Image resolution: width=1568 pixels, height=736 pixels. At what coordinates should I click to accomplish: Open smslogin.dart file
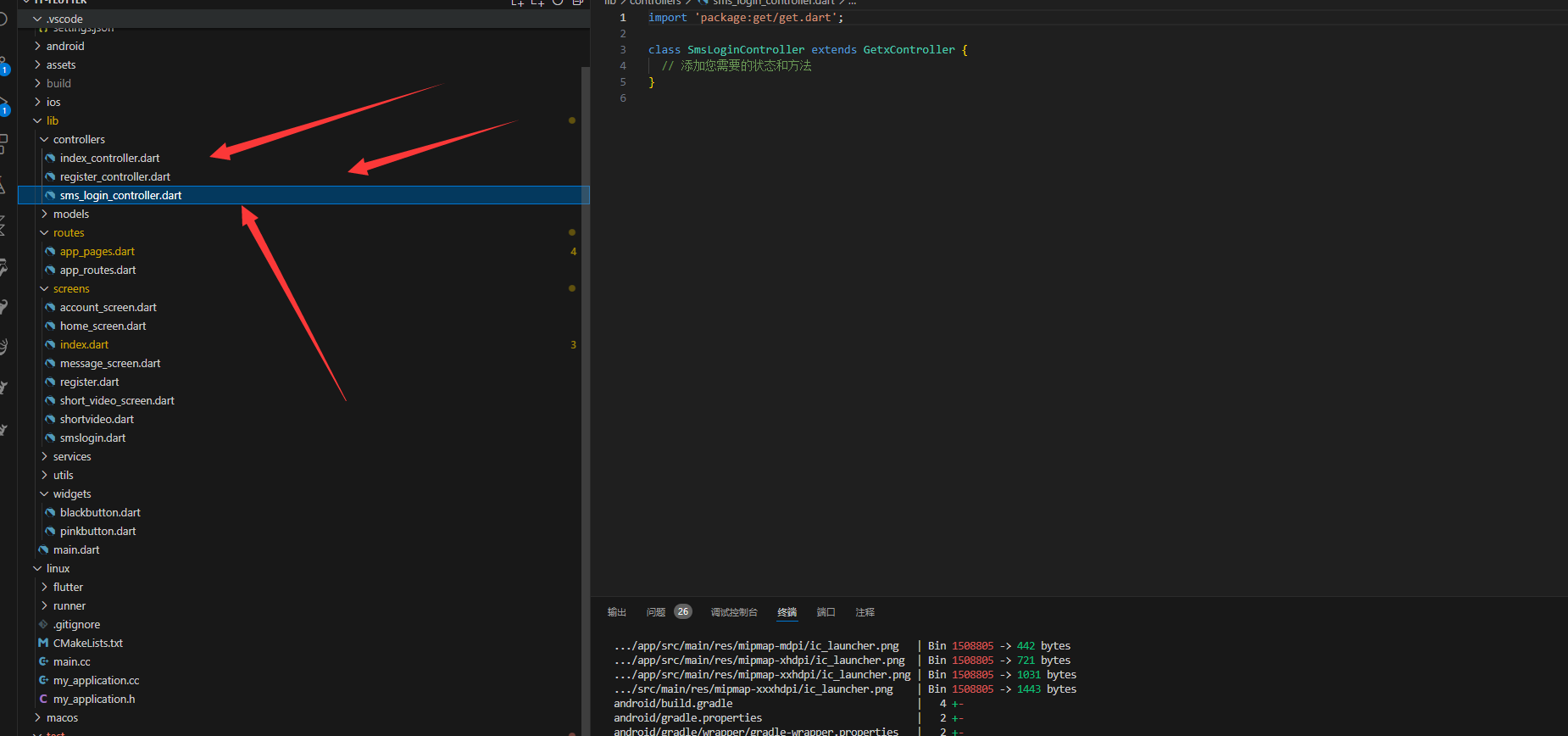[x=92, y=438]
